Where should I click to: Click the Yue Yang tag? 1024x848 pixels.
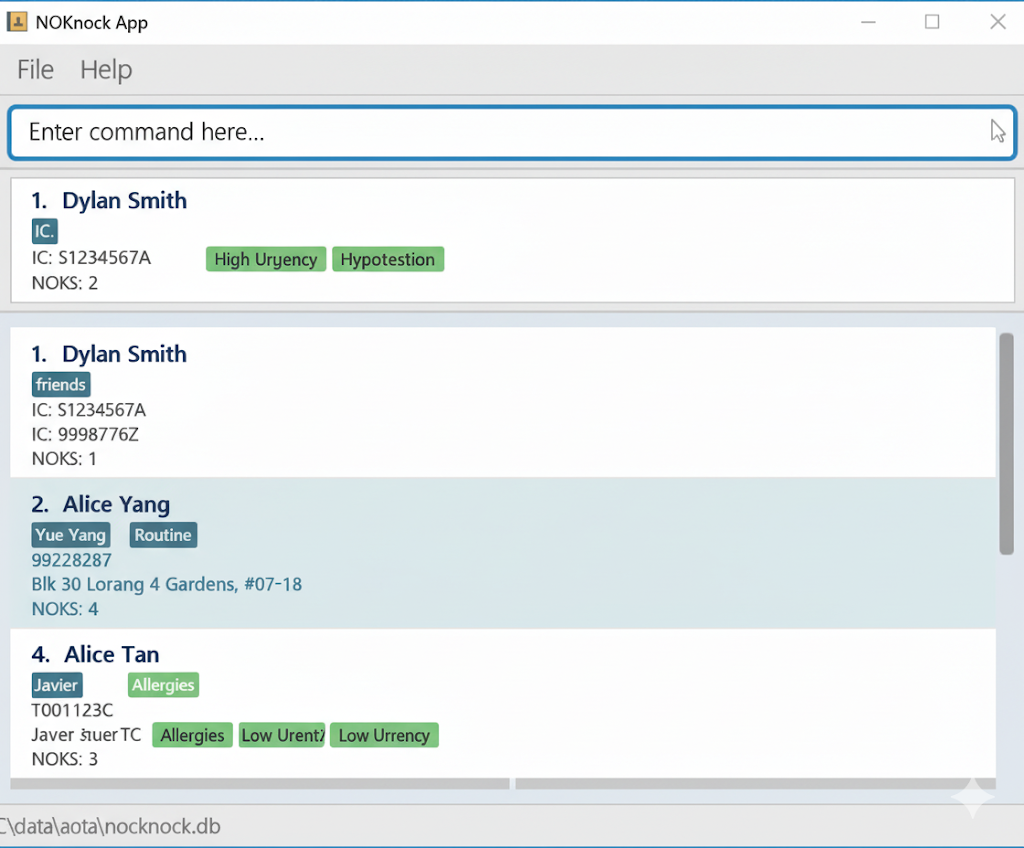click(x=70, y=535)
